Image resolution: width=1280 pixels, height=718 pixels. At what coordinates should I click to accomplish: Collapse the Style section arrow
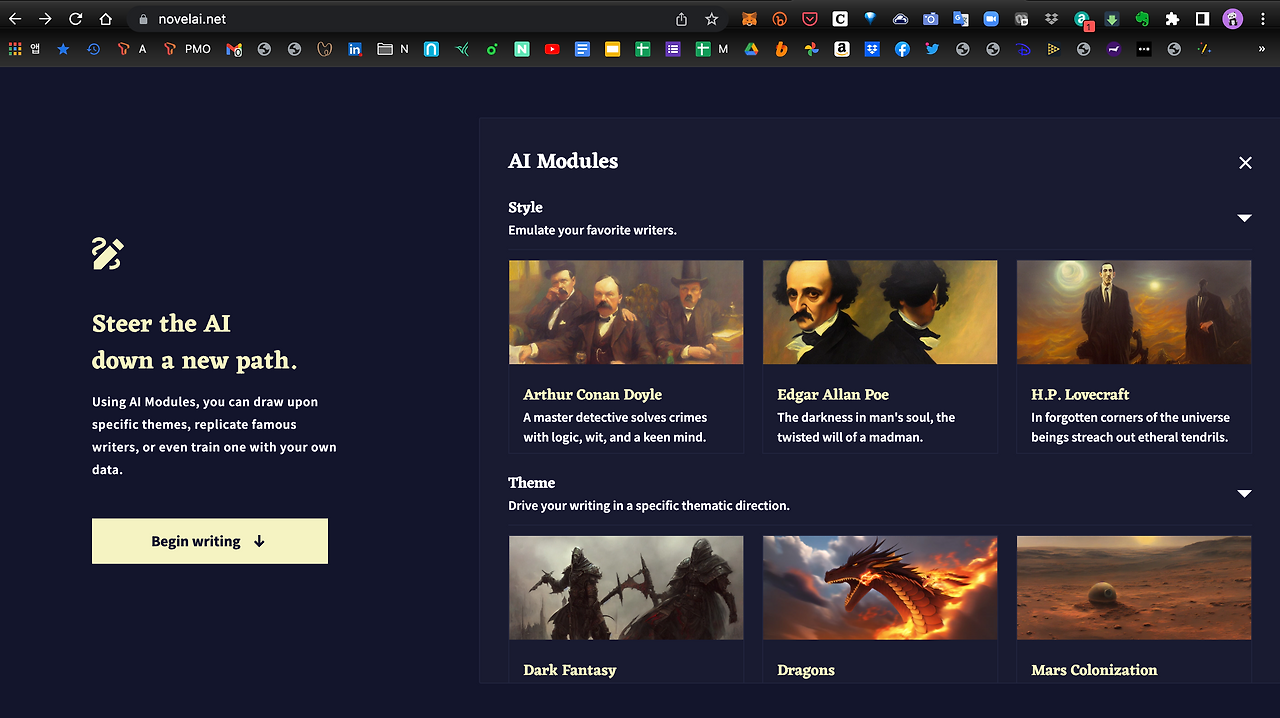tap(1244, 218)
